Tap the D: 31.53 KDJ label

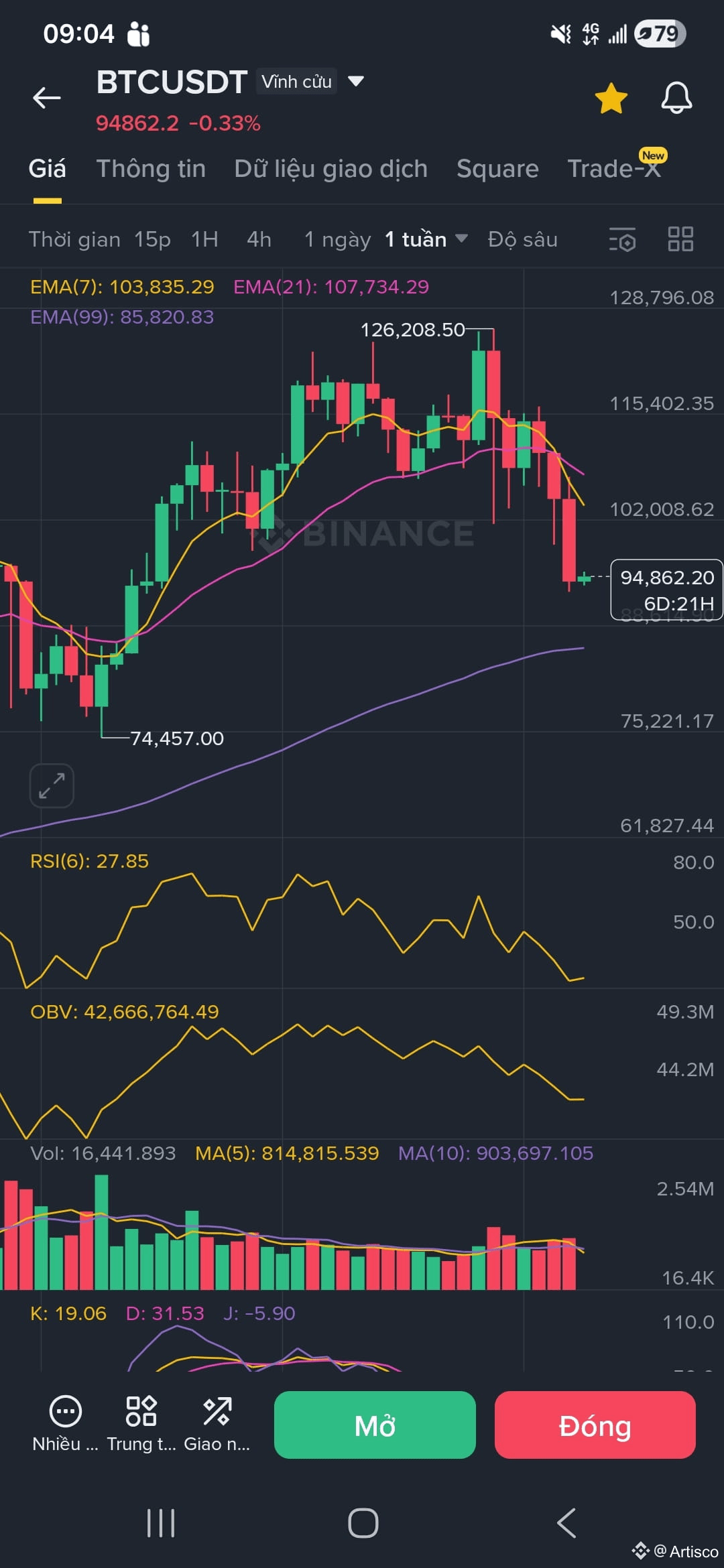pos(165,1313)
